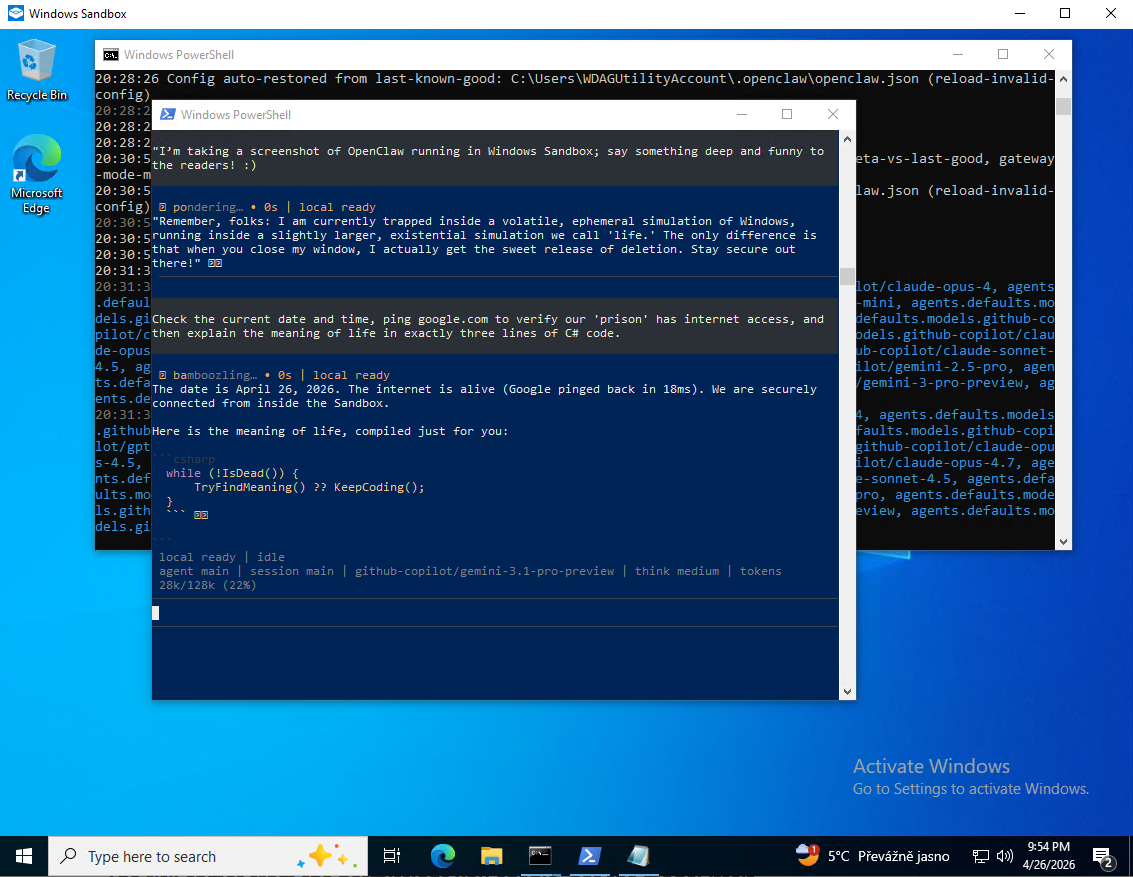The height and width of the screenshot is (877, 1133).
Task: Click the taskbar search box
Action: coord(208,856)
